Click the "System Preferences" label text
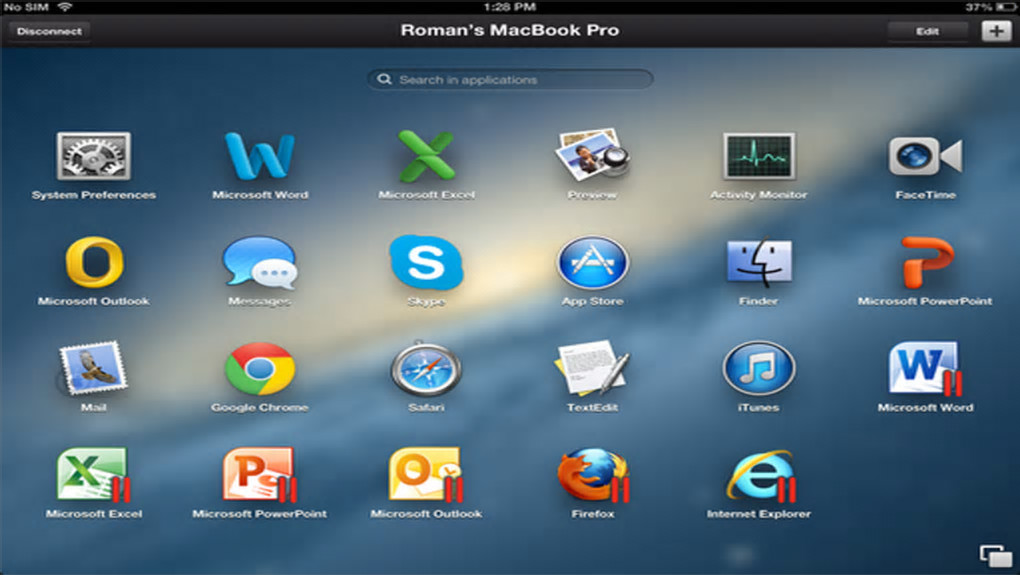The height and width of the screenshot is (575, 1020). click(x=94, y=194)
